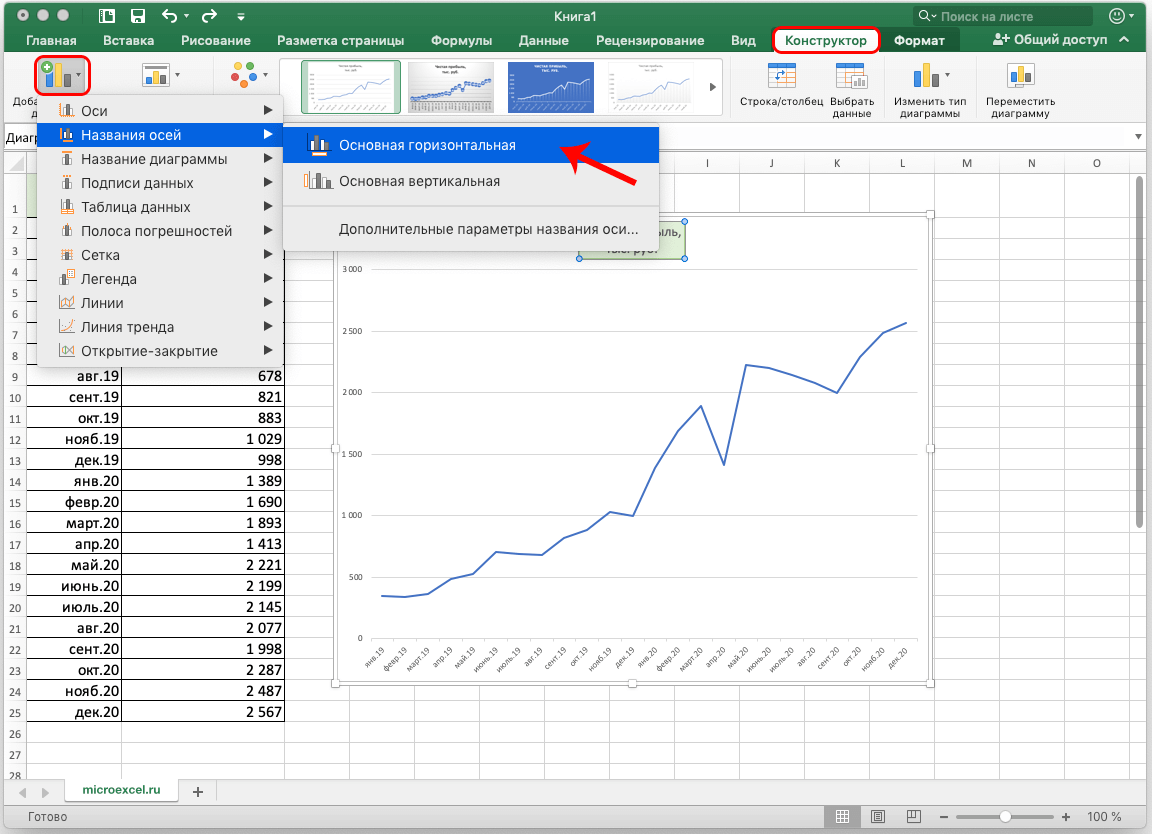Open Дополнительные параметры названия оси
Image resolution: width=1152 pixels, height=834 pixels.
coord(471,229)
